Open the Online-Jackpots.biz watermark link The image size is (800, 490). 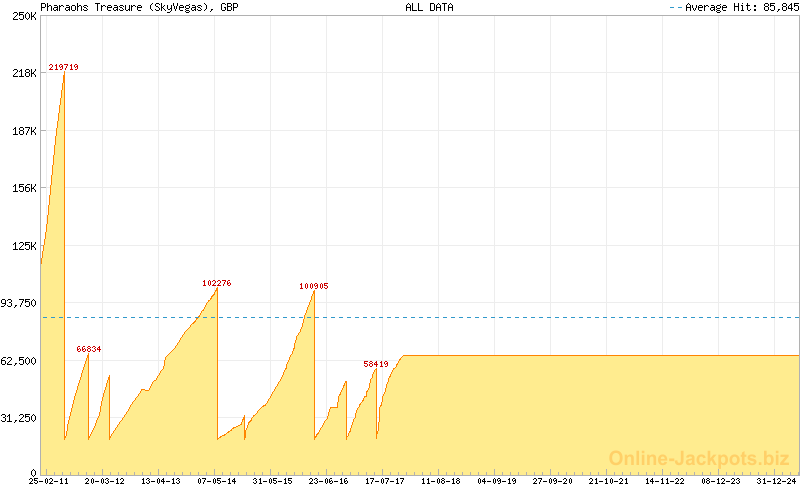click(x=699, y=458)
